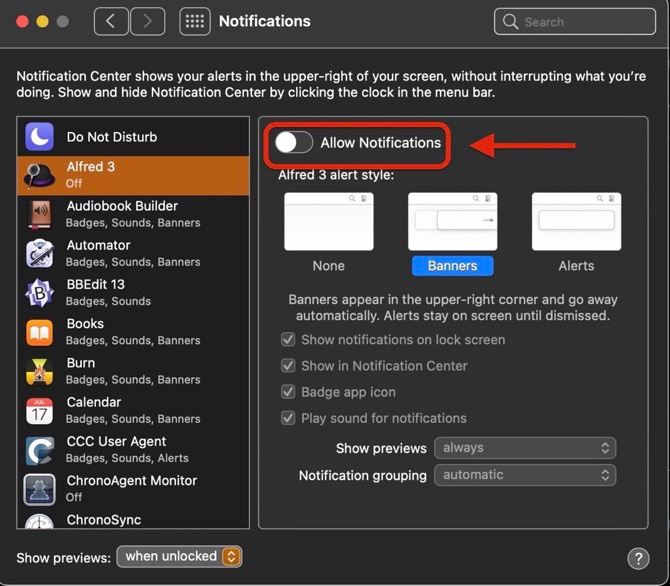
Task: Click the Burn app icon
Action: point(39,371)
